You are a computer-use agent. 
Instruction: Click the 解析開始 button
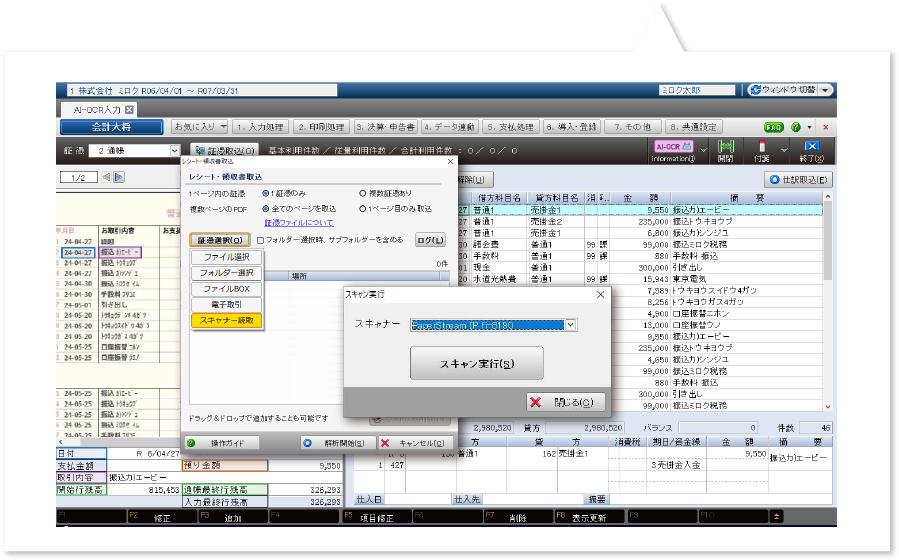[x=335, y=443]
